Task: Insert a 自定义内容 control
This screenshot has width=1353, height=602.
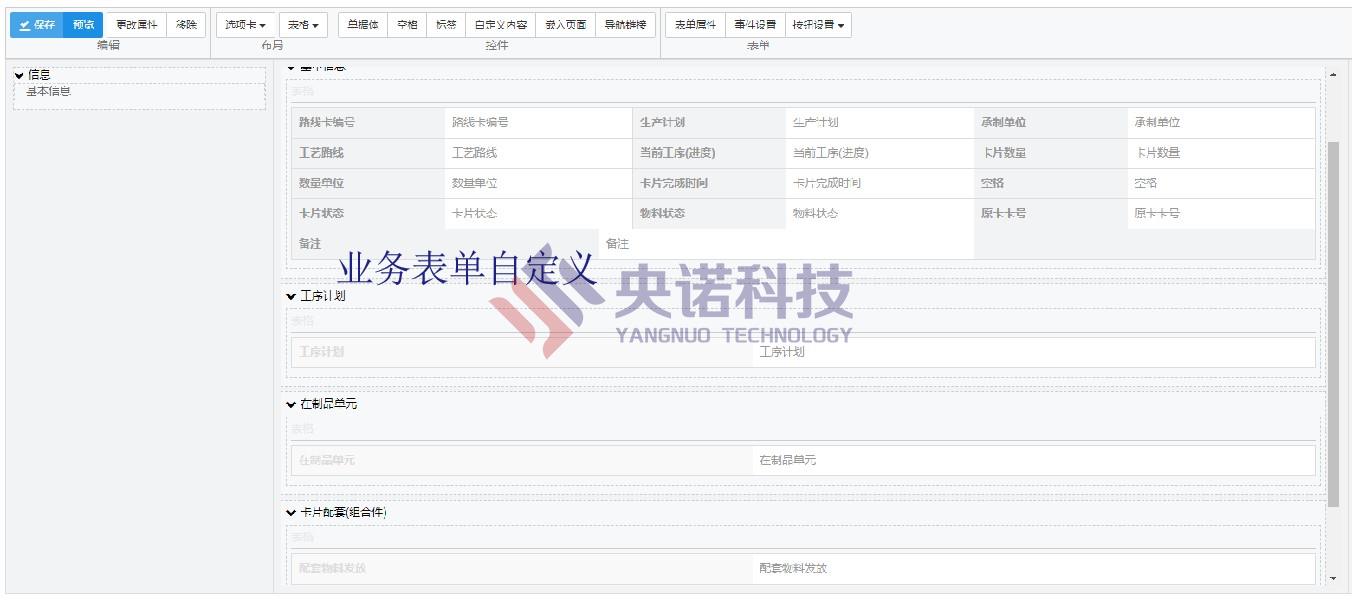Action: tap(500, 25)
